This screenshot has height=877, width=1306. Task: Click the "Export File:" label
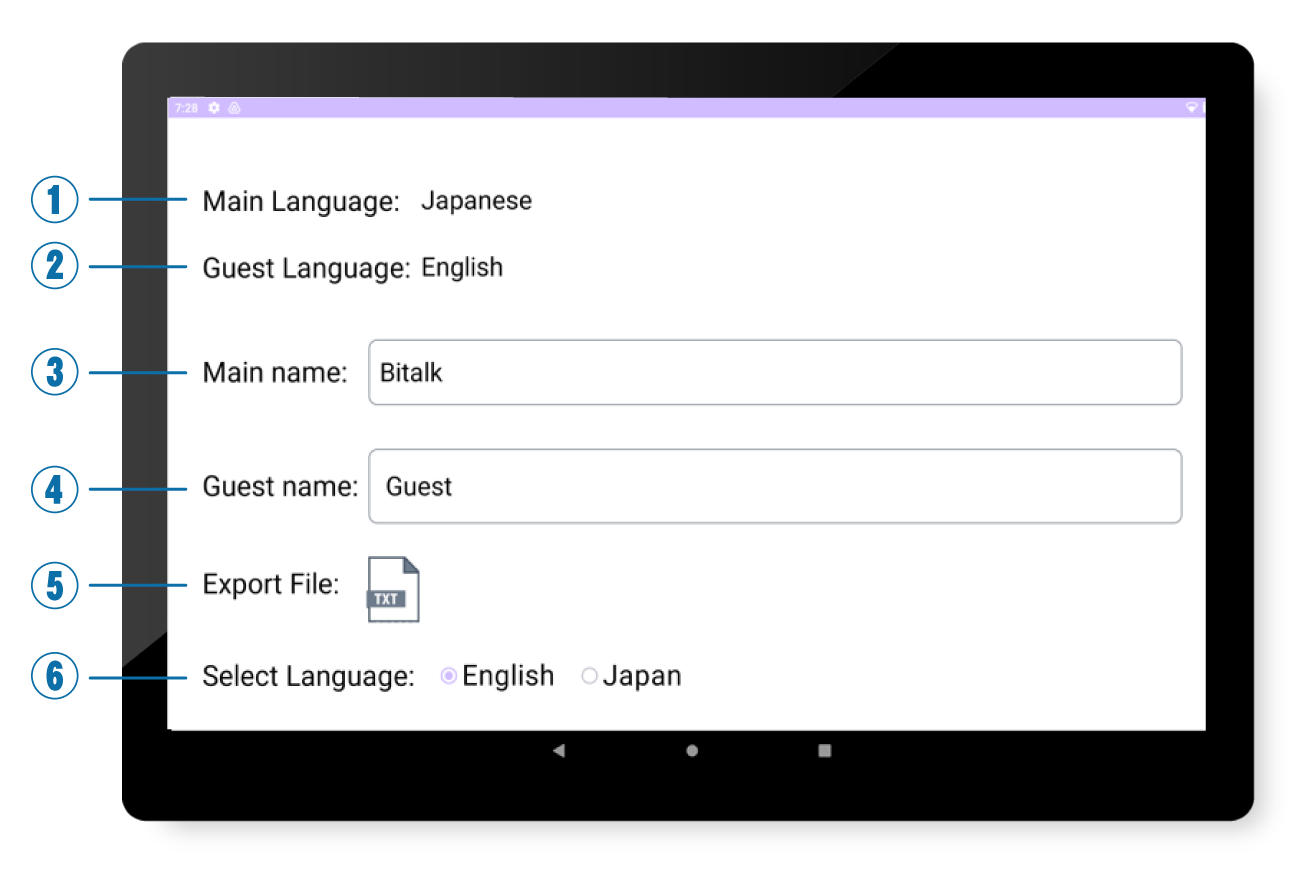pos(271,584)
